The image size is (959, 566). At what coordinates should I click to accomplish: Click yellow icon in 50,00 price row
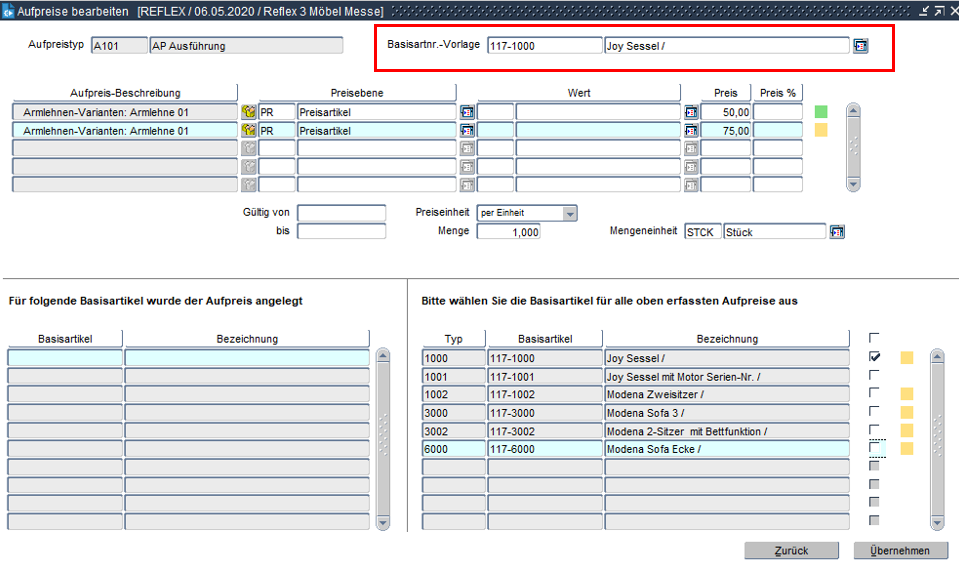[x=248, y=112]
